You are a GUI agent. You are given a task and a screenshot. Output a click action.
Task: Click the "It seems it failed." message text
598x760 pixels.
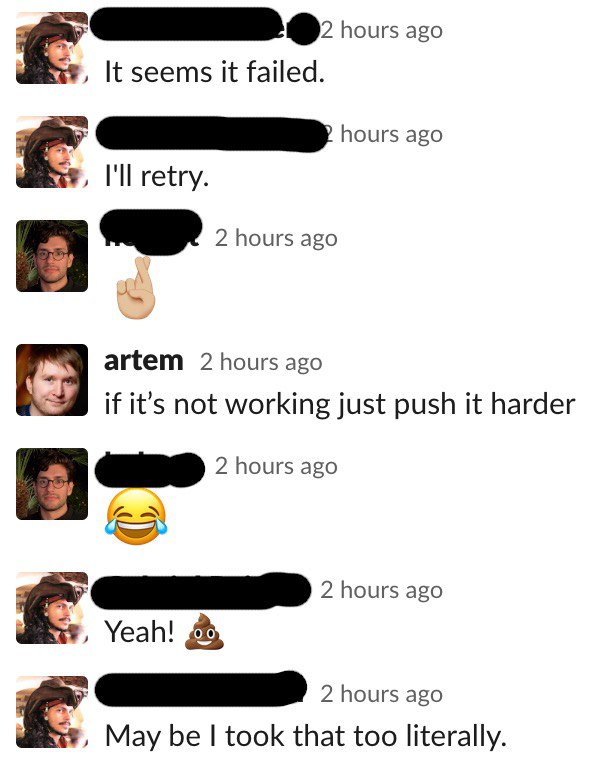coord(215,72)
